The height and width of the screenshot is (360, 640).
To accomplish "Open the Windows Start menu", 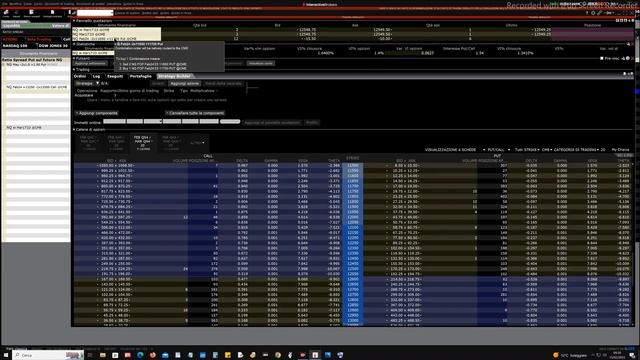I will click(6, 355).
